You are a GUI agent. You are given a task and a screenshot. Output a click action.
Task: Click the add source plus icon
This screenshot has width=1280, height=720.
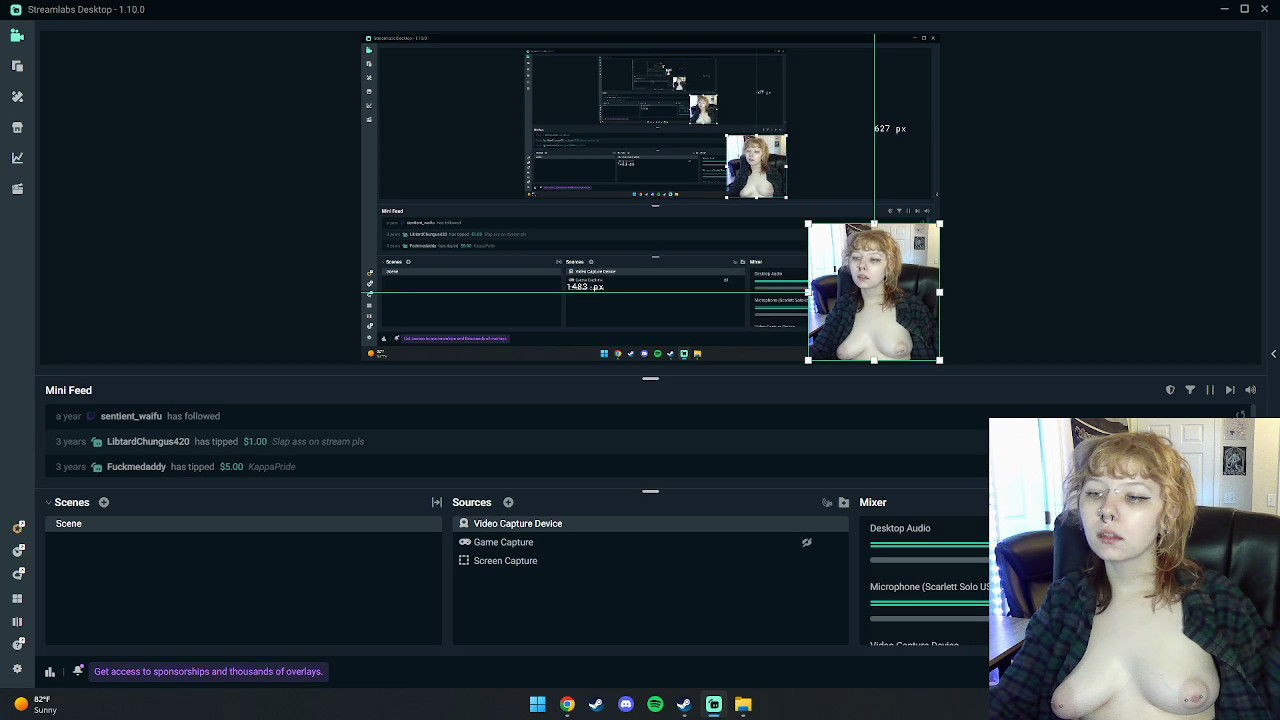point(508,502)
